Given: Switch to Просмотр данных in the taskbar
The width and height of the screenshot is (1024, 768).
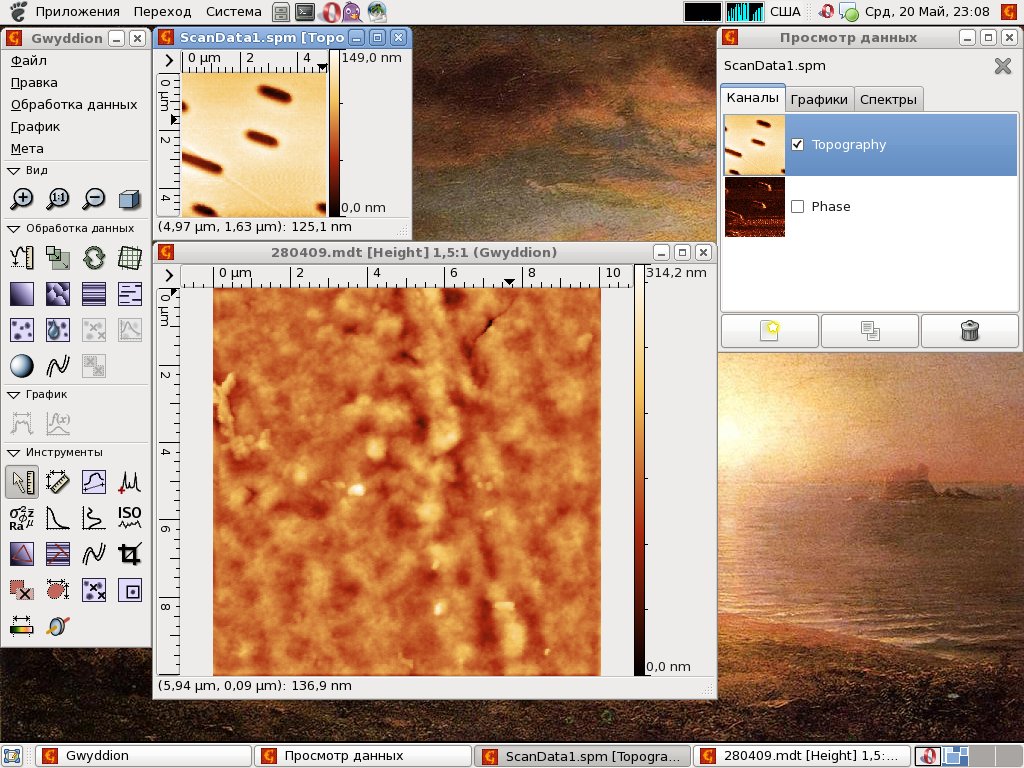Looking at the screenshot, I should (362, 756).
